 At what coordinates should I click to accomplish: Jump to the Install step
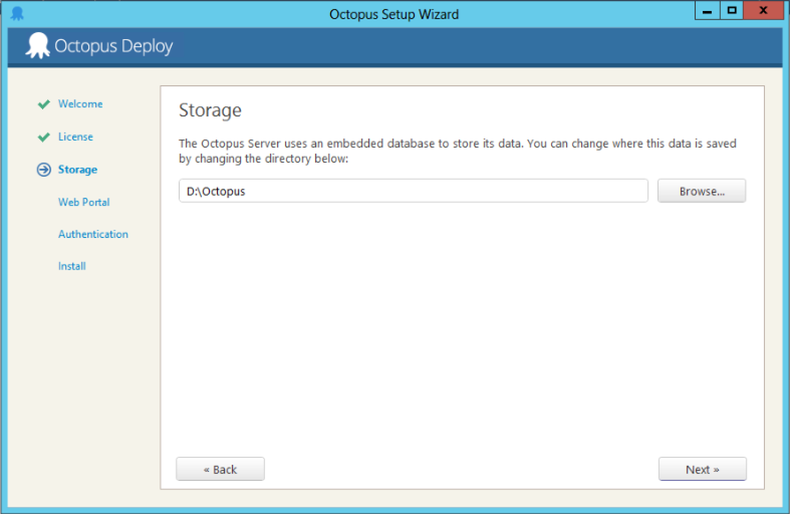pos(72,266)
